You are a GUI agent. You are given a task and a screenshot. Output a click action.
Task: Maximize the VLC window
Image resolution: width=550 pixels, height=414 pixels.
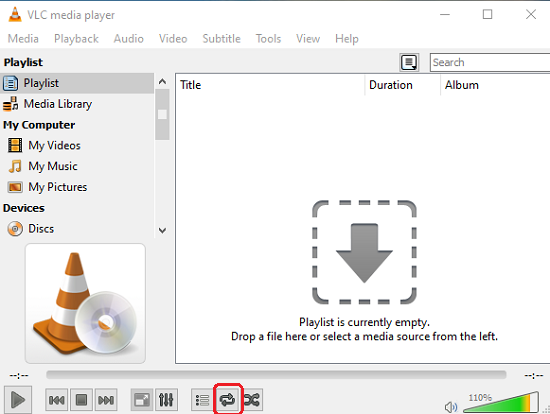pyautogui.click(x=487, y=14)
